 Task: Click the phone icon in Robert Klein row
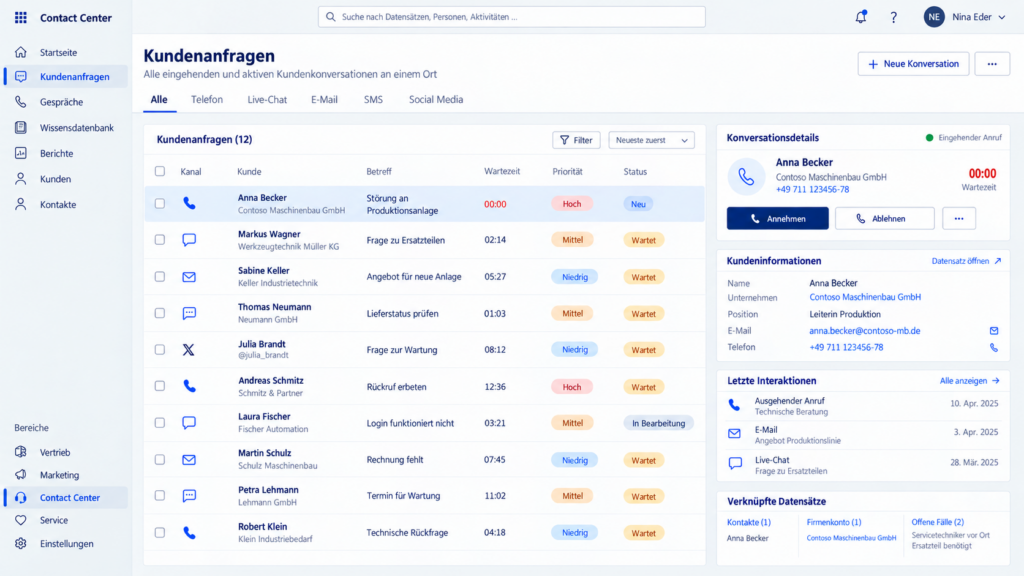(189, 533)
